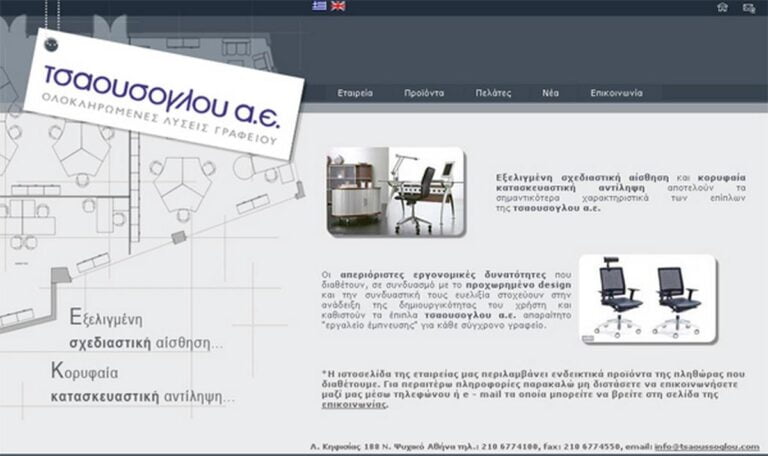Select the Πελάτες menu item

click(493, 93)
